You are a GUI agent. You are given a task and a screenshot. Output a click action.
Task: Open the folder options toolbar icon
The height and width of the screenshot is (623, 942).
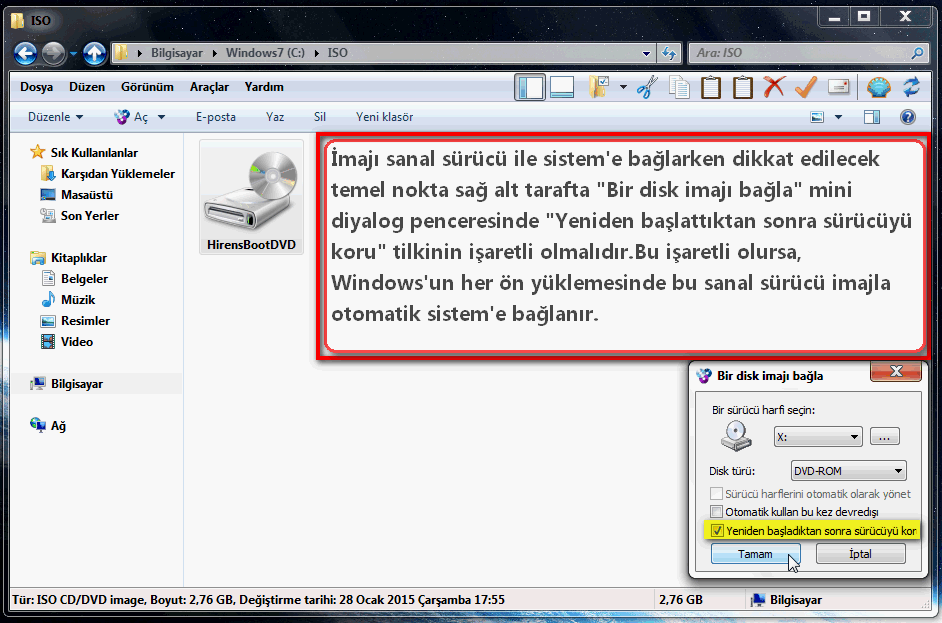(x=598, y=87)
